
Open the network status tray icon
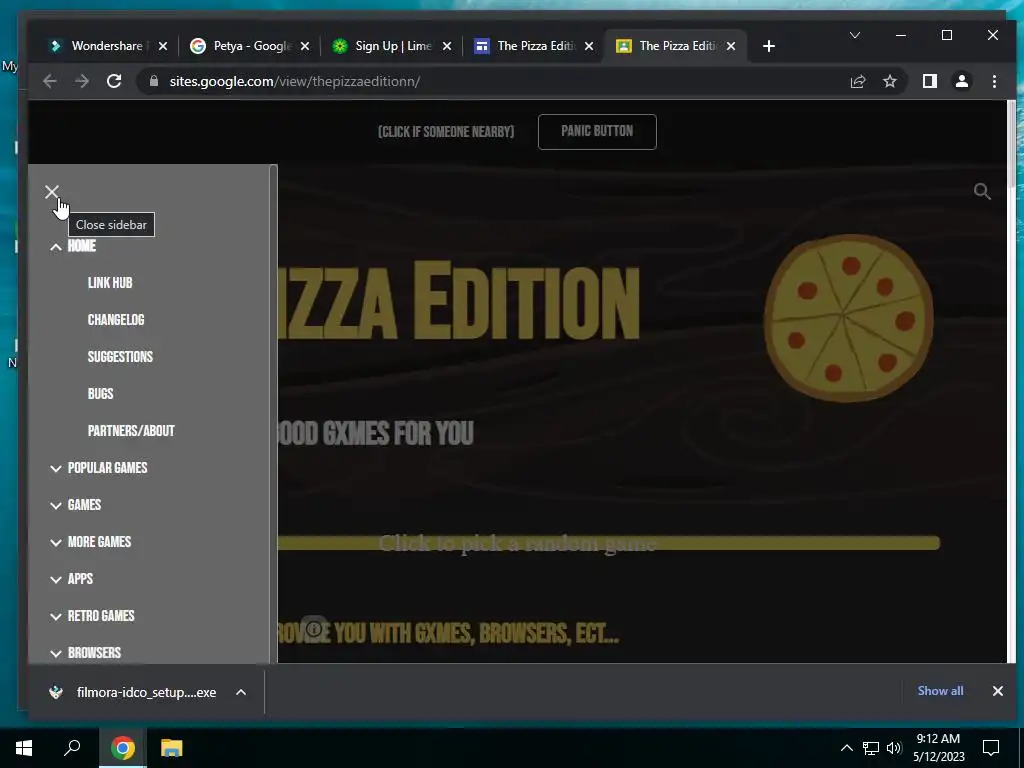[x=871, y=748]
